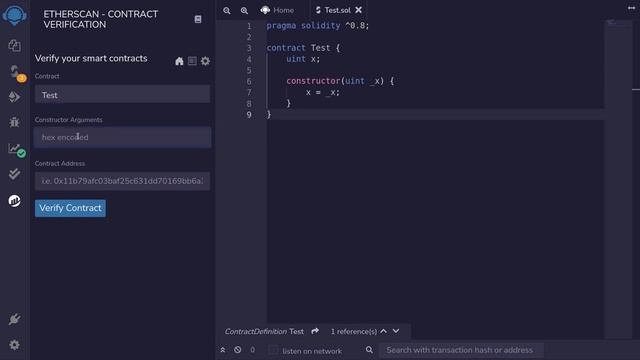Open the Contract dropdown showing Test

[122, 95]
